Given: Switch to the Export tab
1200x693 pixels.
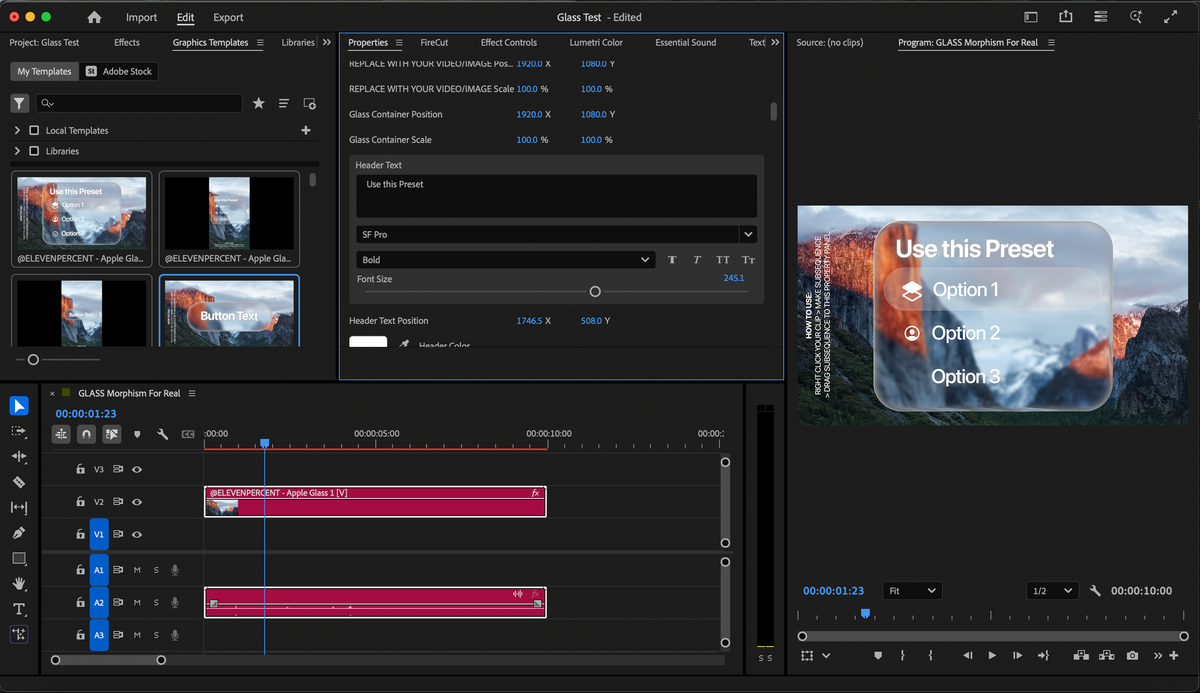Looking at the screenshot, I should point(228,17).
